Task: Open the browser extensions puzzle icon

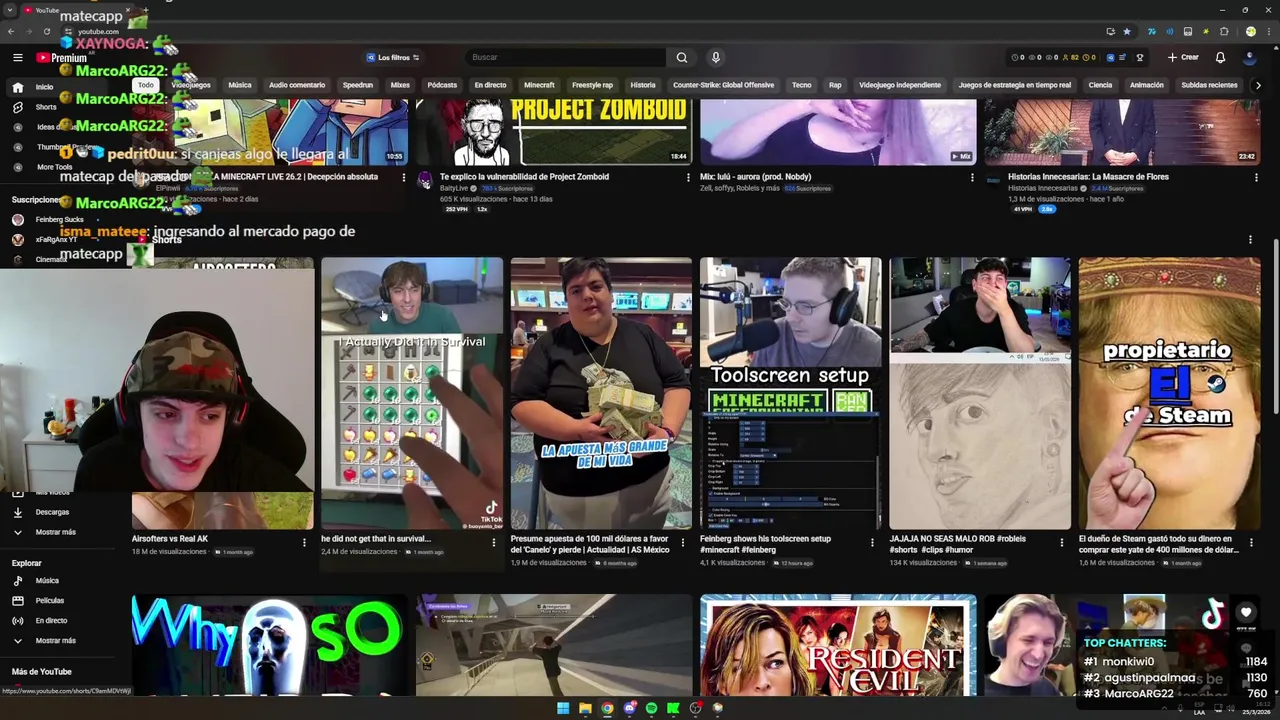Action: tap(1224, 31)
